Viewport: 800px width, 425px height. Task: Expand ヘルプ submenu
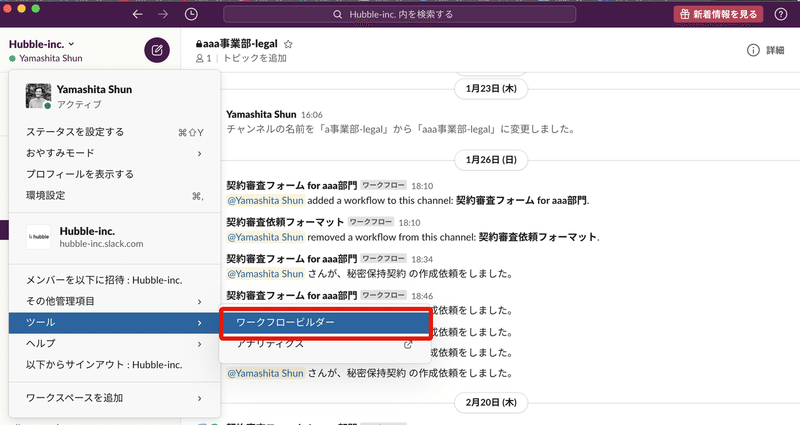115,344
